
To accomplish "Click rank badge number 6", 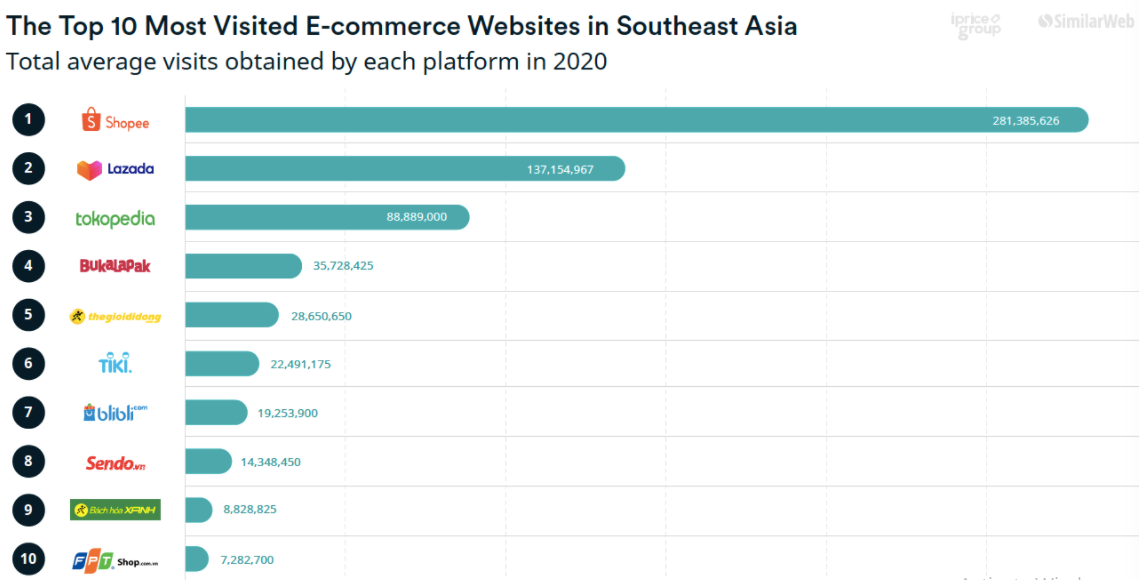I will pyautogui.click(x=28, y=363).
